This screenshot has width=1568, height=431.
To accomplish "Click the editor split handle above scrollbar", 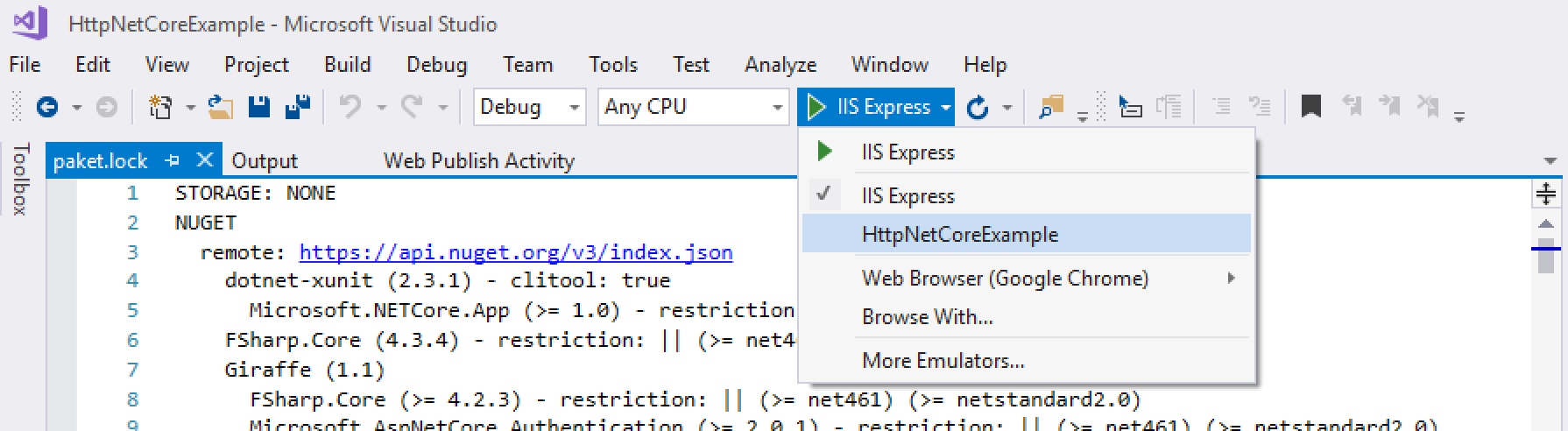I will coord(1546,194).
